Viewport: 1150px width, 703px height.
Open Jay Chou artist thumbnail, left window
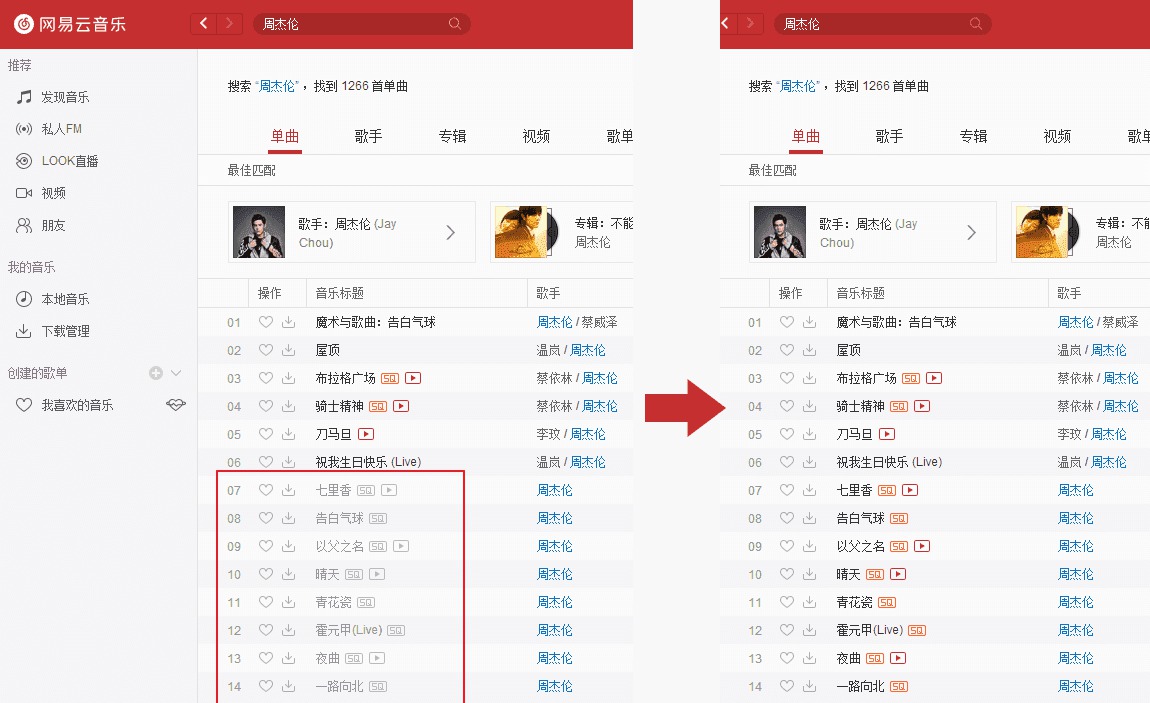[x=259, y=232]
